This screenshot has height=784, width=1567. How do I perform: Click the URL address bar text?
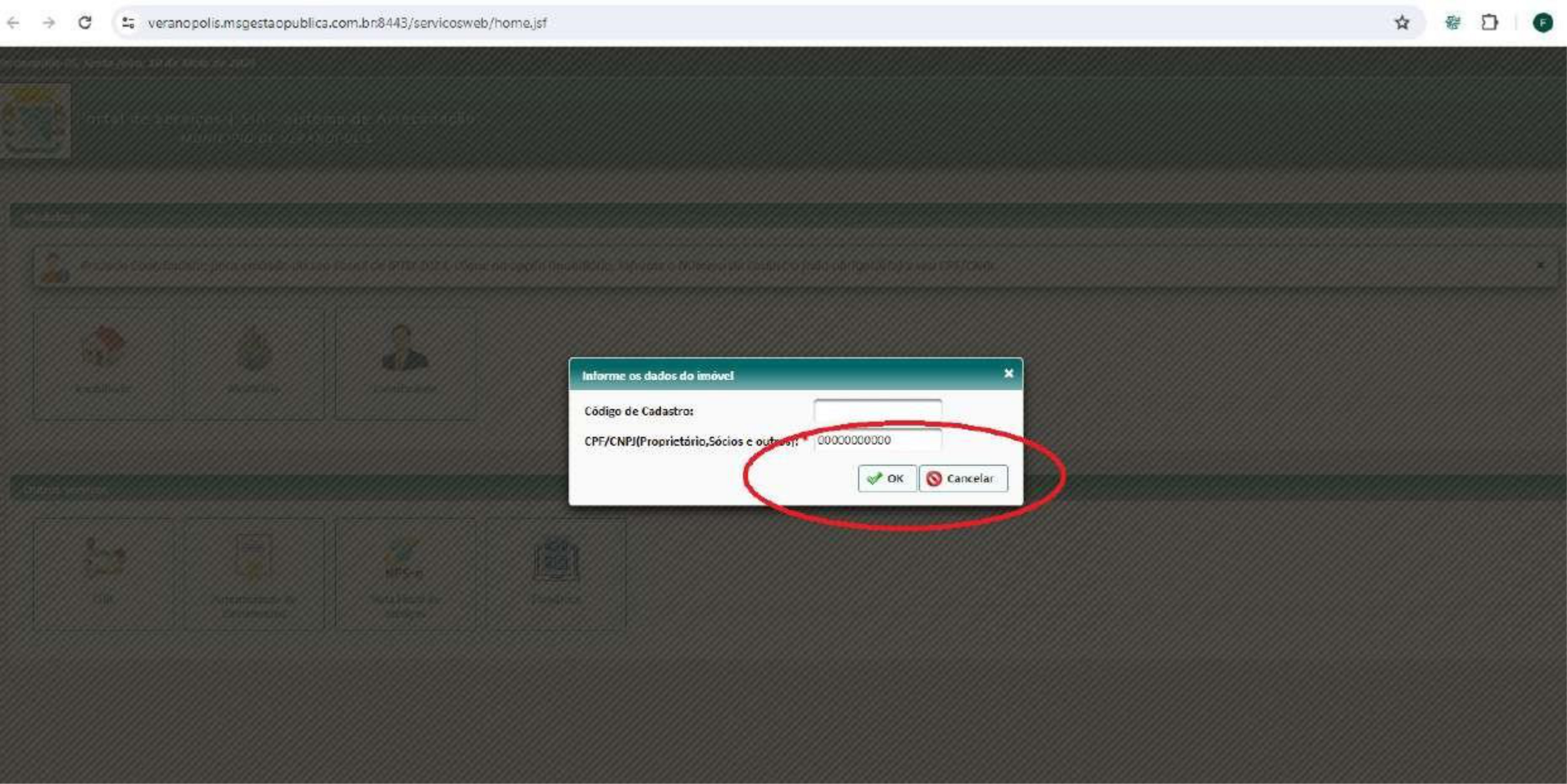pos(346,23)
